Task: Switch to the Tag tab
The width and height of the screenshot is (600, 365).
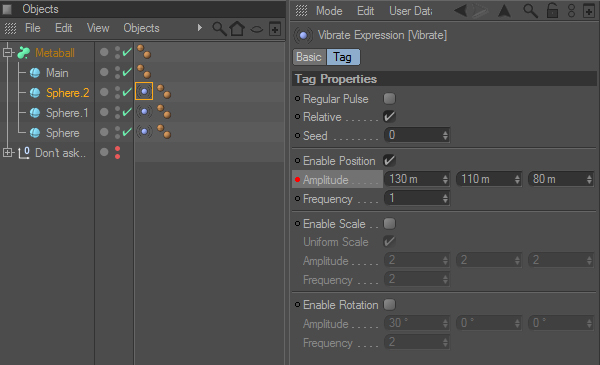Action: coord(342,57)
